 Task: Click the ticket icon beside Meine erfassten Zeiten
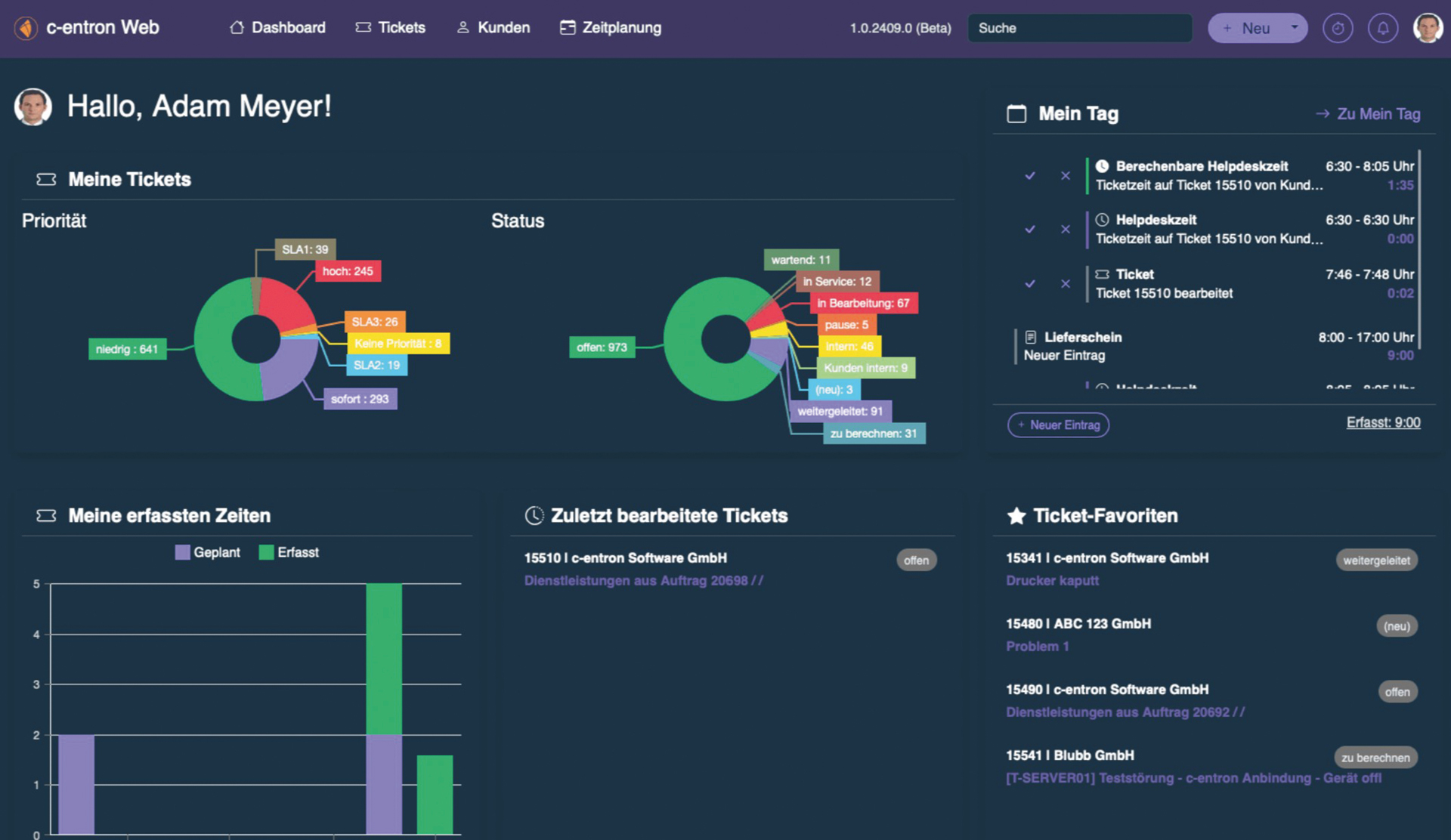46,515
